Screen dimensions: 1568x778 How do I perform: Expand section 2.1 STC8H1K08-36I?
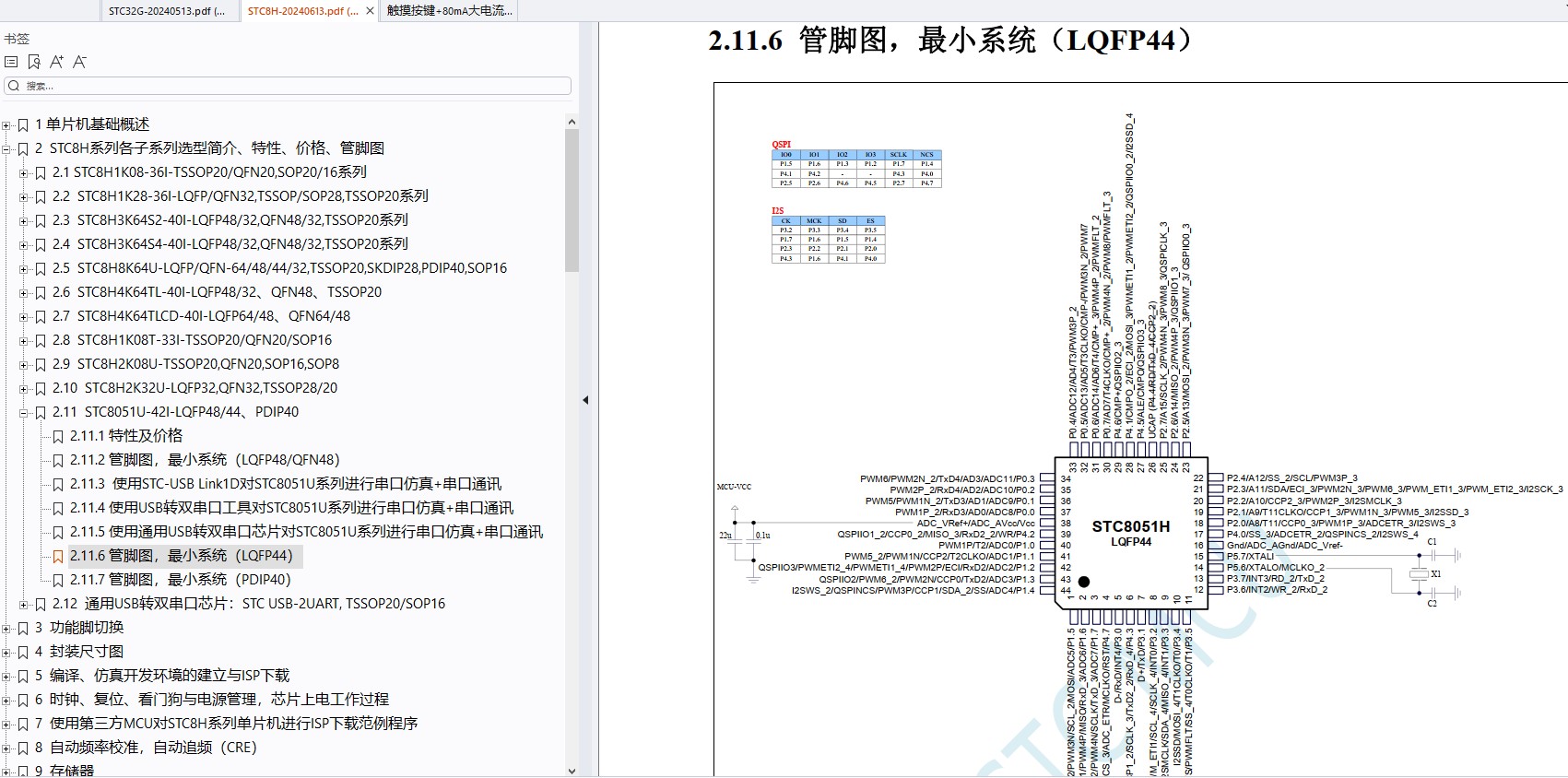pyautogui.click(x=24, y=172)
